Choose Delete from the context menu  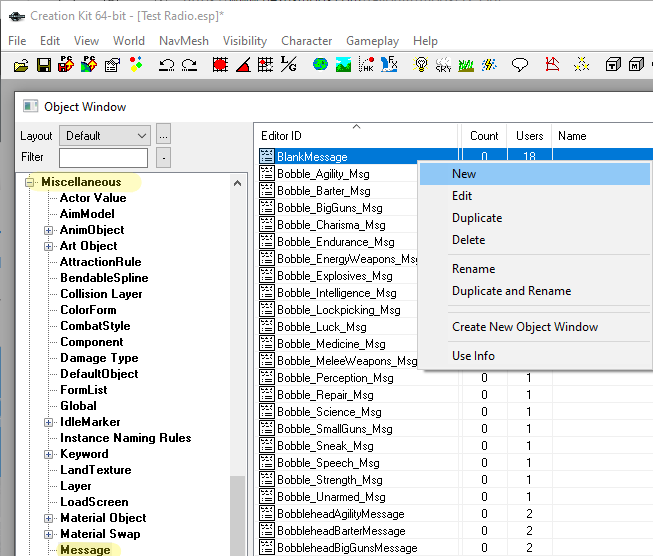535,240
